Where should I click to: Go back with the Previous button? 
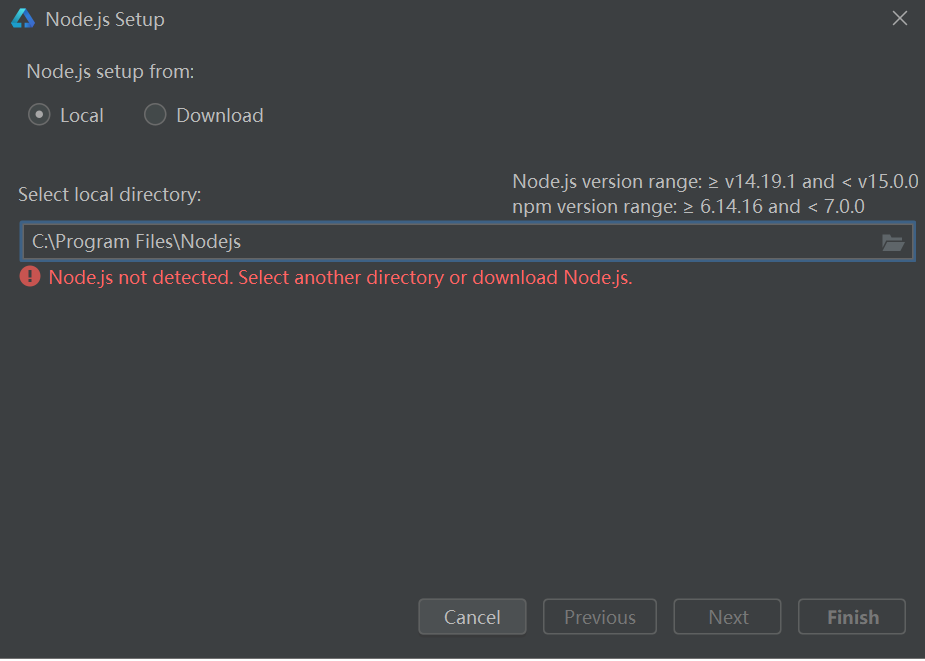point(599,617)
